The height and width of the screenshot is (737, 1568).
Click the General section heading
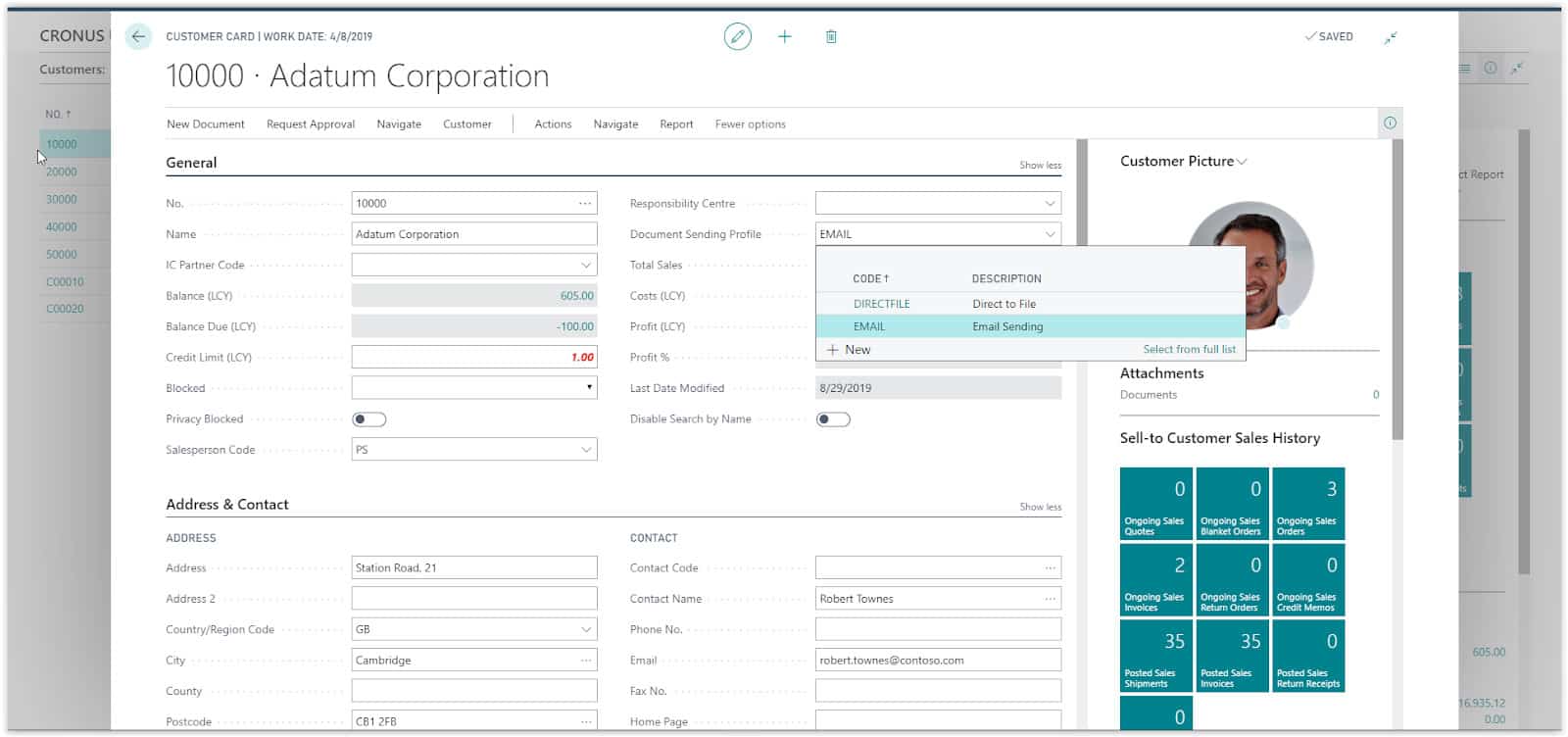point(191,163)
